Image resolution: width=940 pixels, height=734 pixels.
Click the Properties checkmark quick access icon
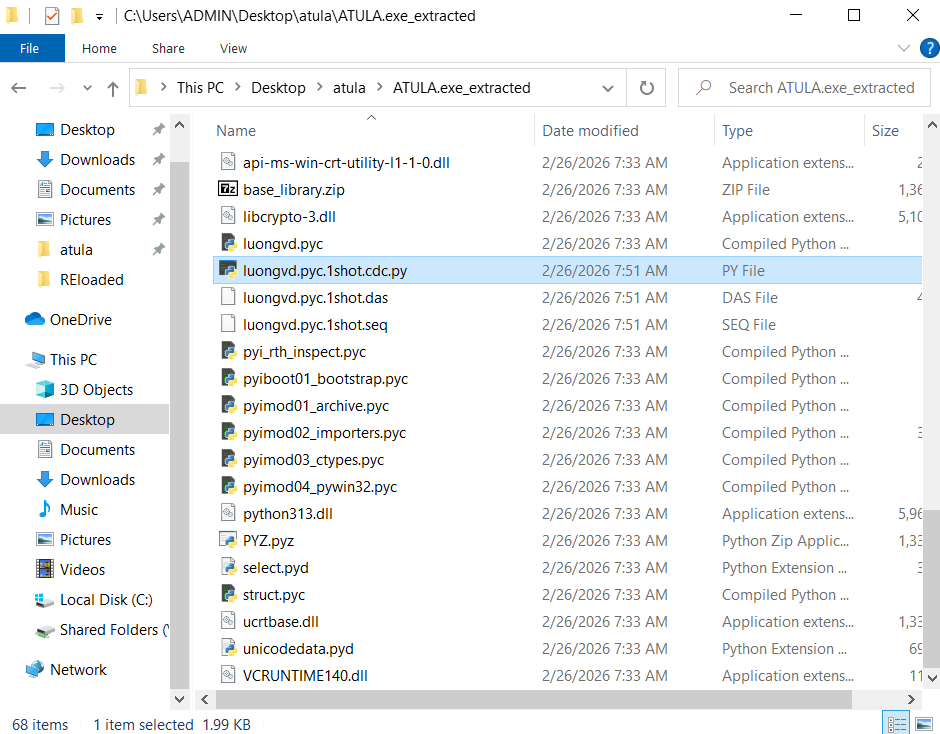52,16
